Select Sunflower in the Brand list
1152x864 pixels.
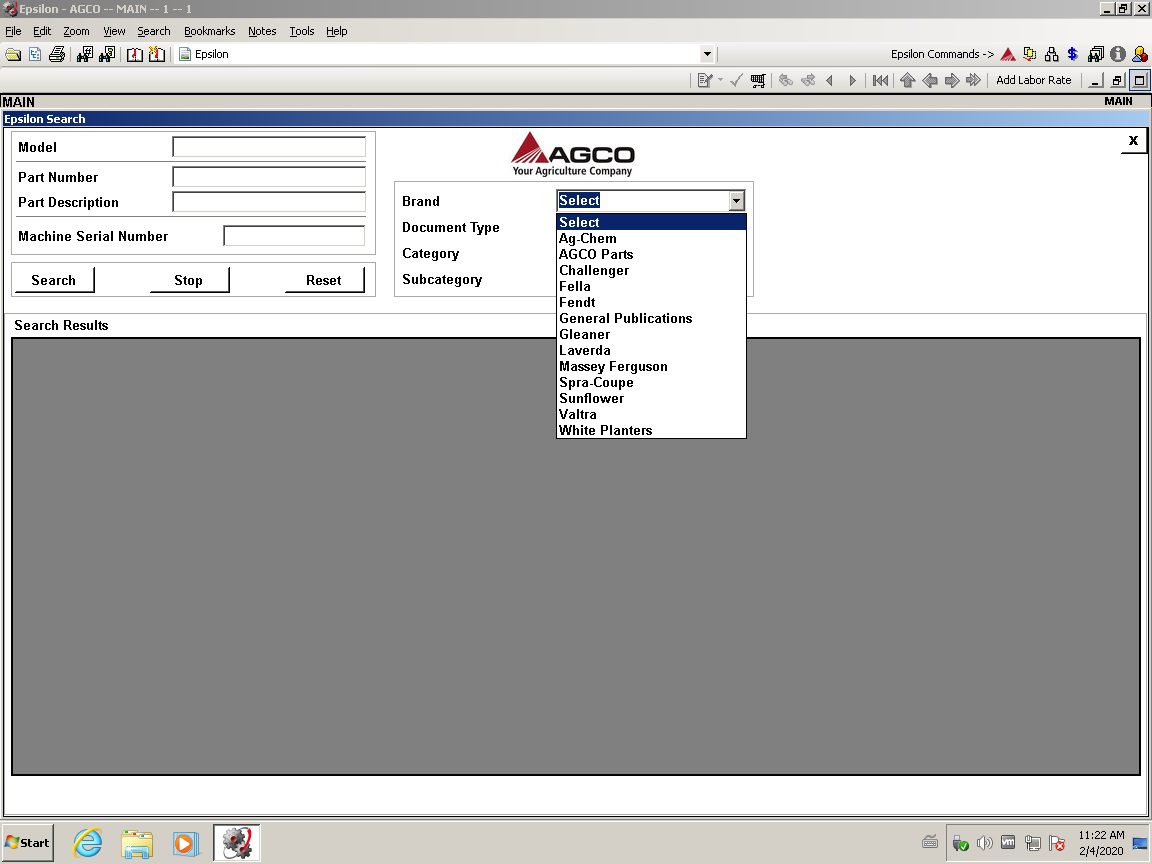[x=651, y=398]
